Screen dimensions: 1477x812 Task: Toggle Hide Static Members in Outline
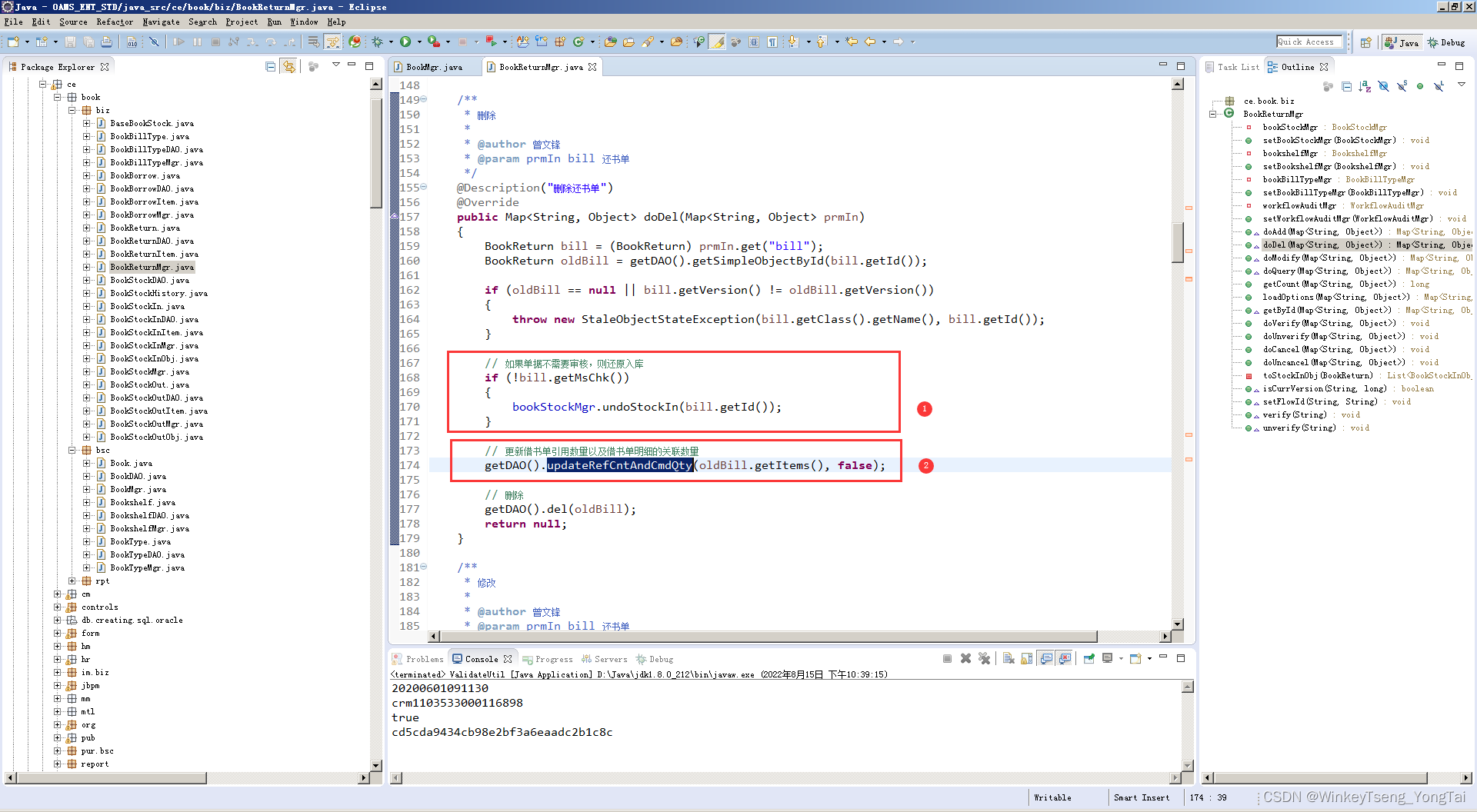click(x=1402, y=86)
